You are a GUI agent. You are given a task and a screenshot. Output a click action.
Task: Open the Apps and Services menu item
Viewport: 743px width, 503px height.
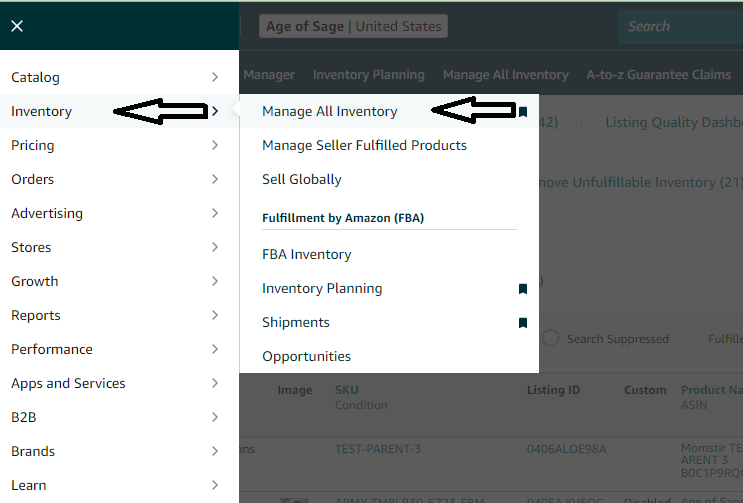tap(119, 383)
